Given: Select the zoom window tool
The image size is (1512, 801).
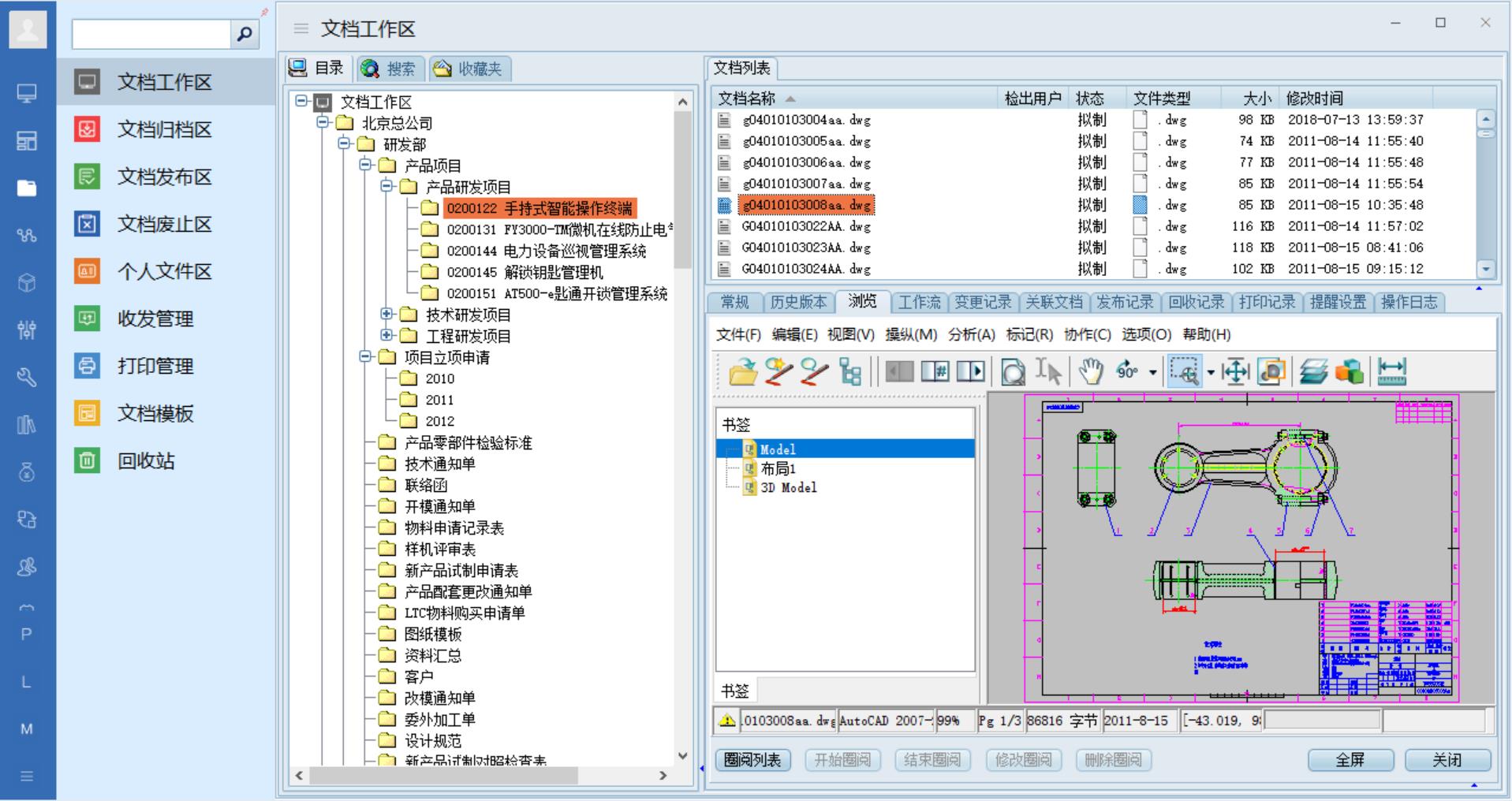Looking at the screenshot, I should coord(1184,371).
